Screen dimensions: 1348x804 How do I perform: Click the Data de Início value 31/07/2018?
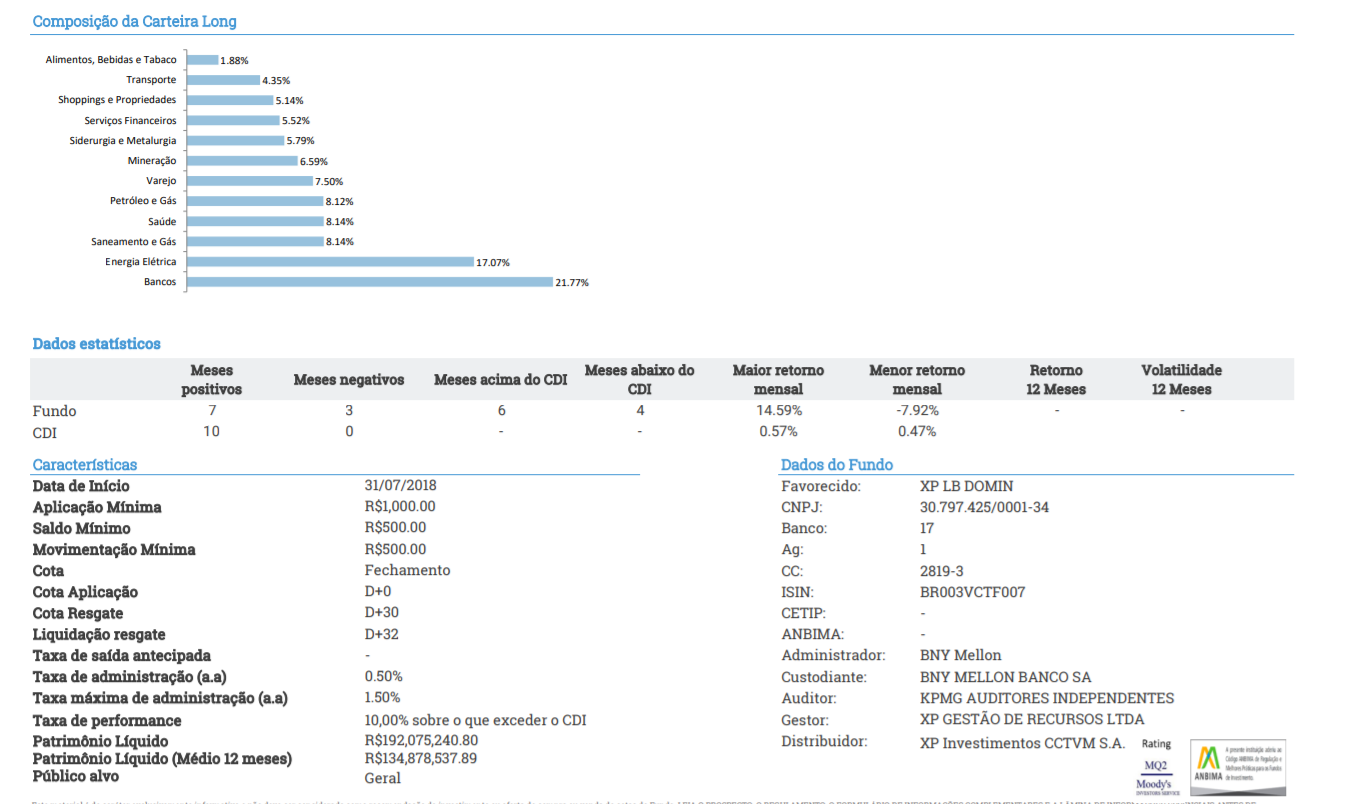click(400, 486)
